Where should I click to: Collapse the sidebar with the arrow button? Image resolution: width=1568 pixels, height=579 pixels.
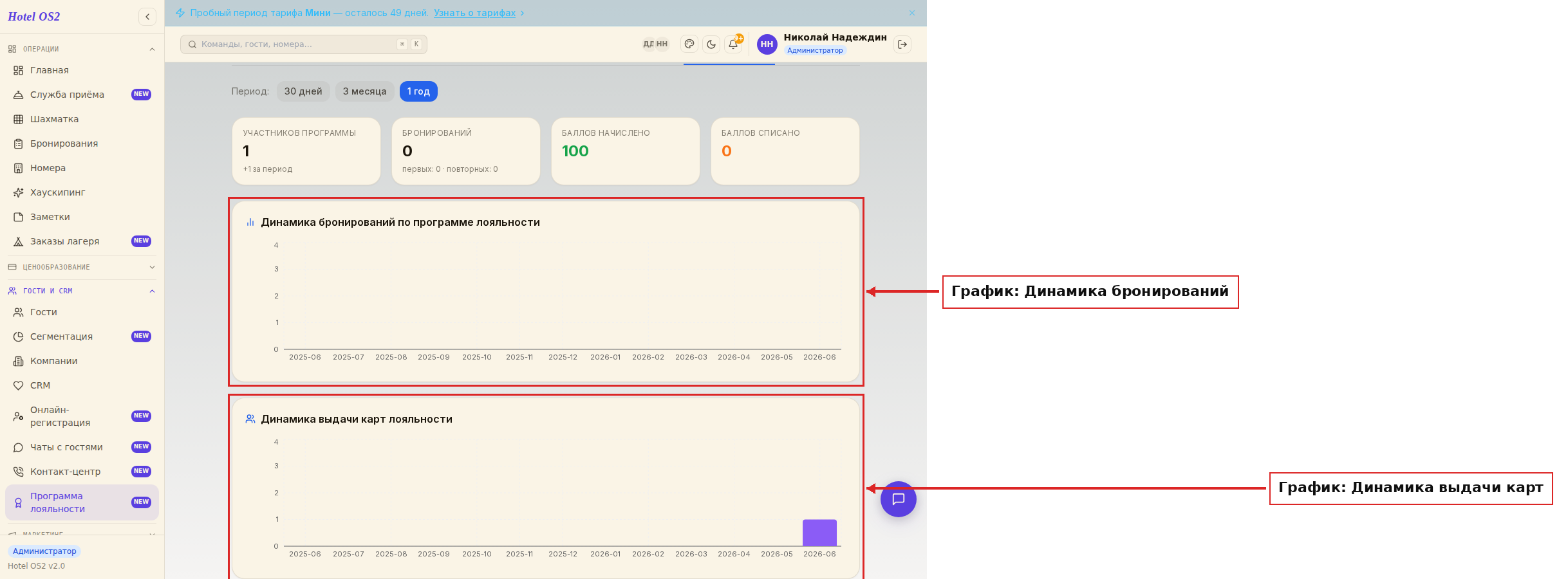pyautogui.click(x=147, y=17)
